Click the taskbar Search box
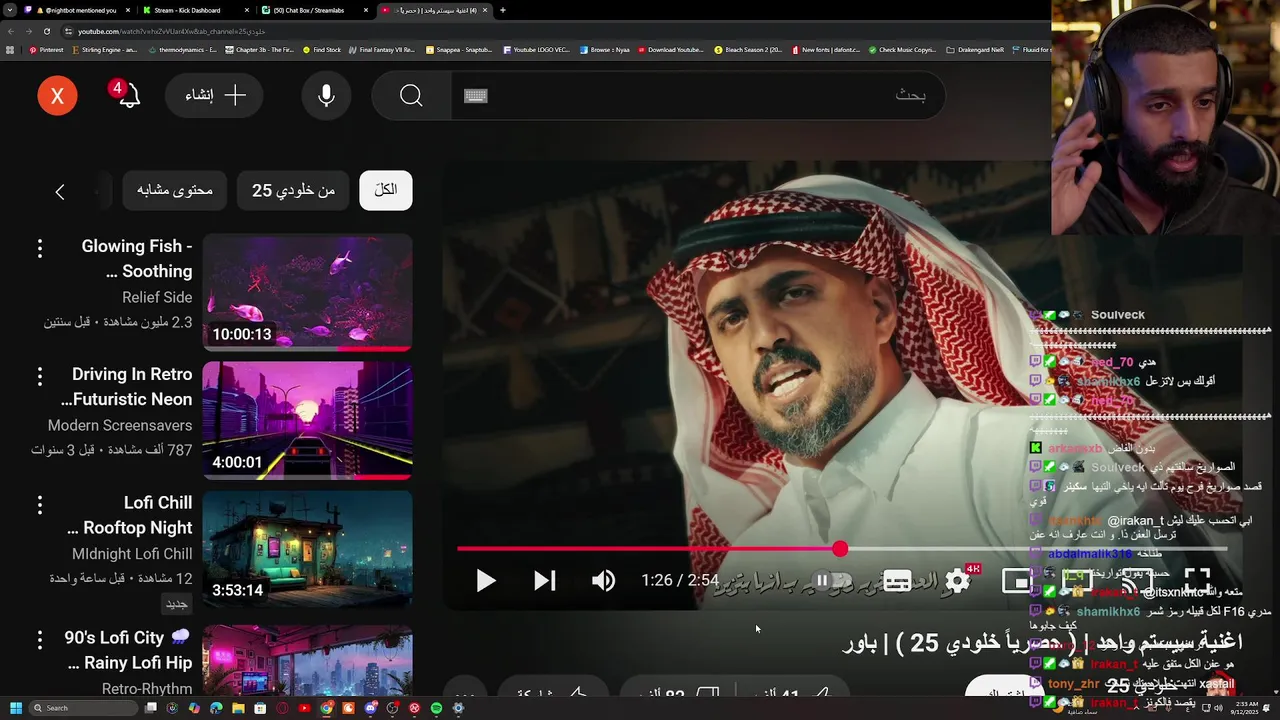The height and width of the screenshot is (720, 1280). click(84, 708)
